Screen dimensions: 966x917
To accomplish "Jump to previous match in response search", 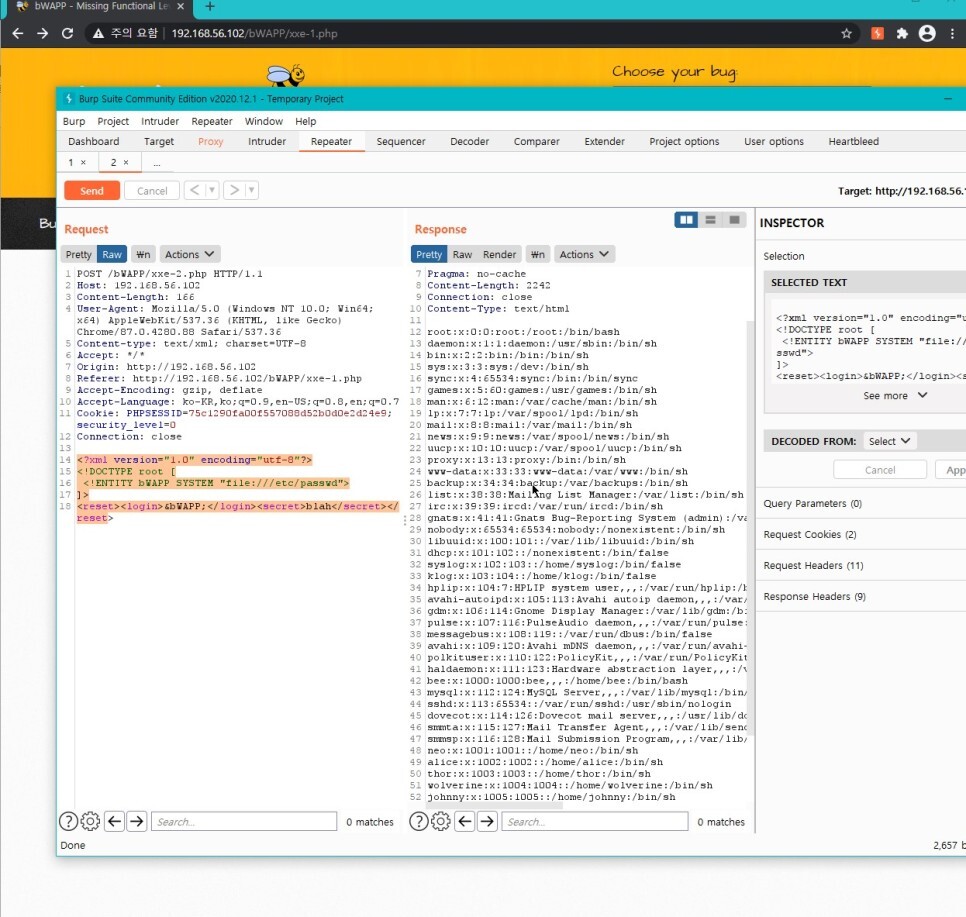I will pos(465,821).
